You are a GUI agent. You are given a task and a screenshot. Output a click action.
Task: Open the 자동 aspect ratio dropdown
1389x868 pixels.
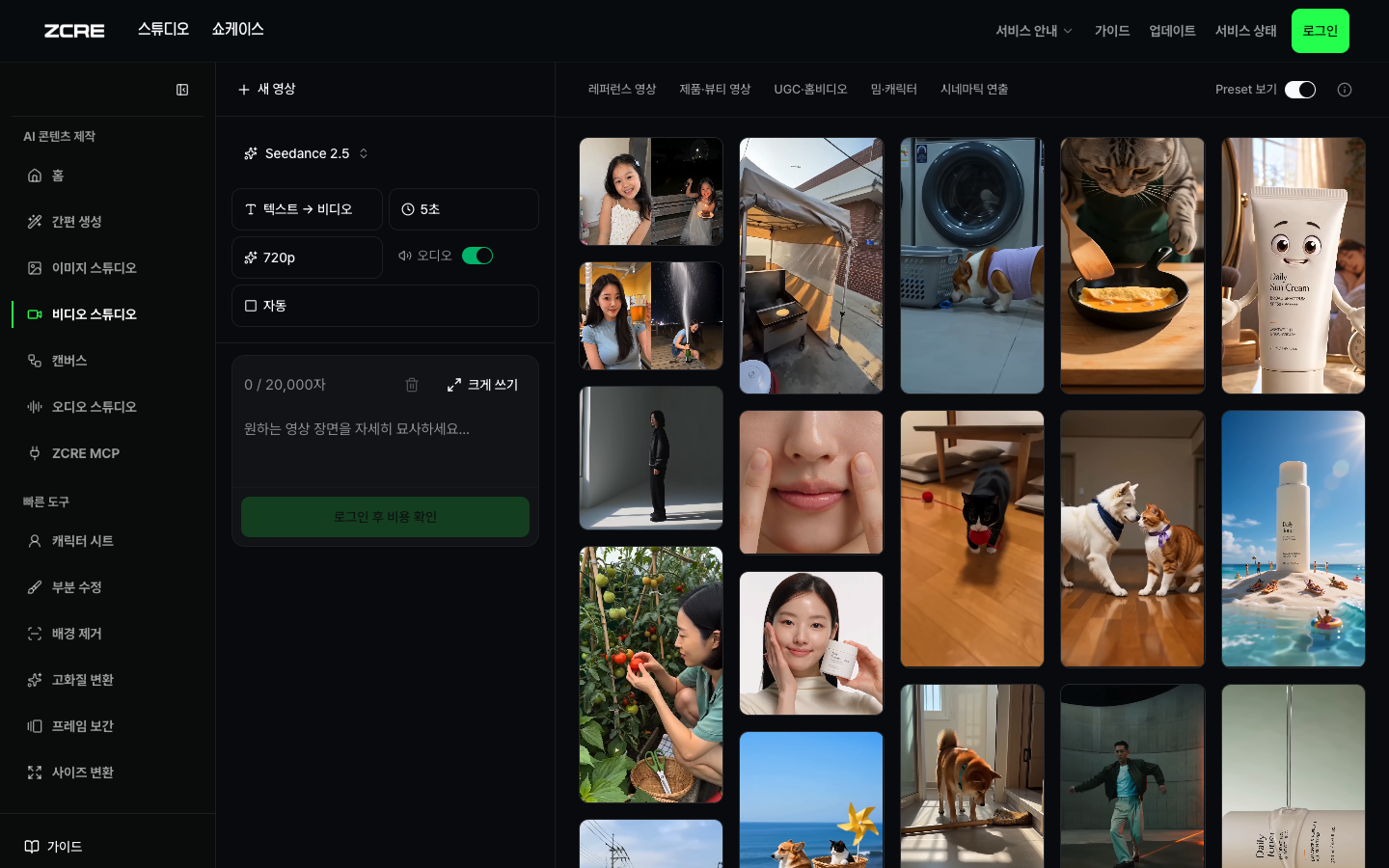385,306
